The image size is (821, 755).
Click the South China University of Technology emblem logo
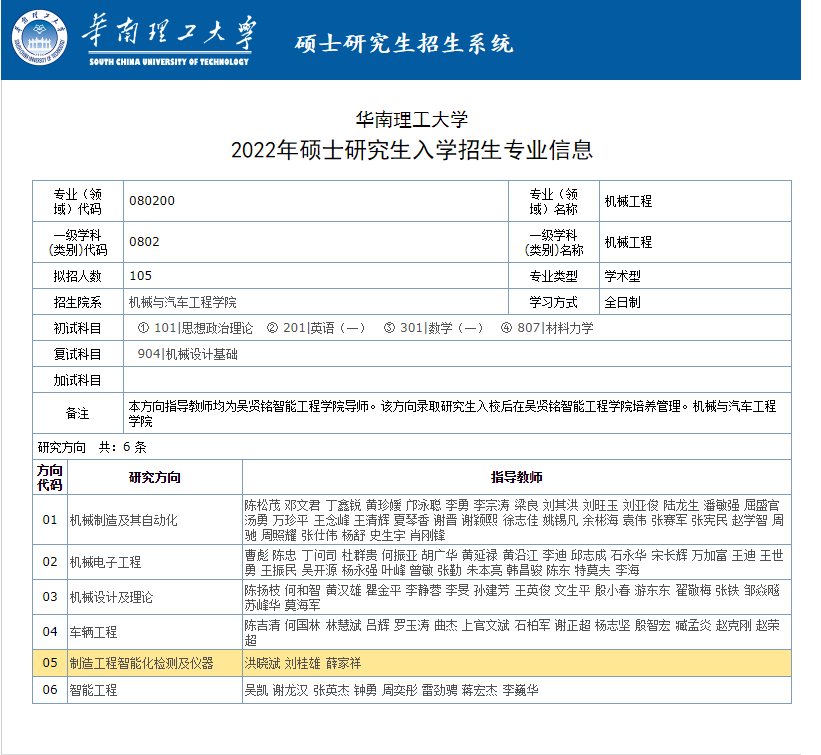pyautogui.click(x=40, y=38)
